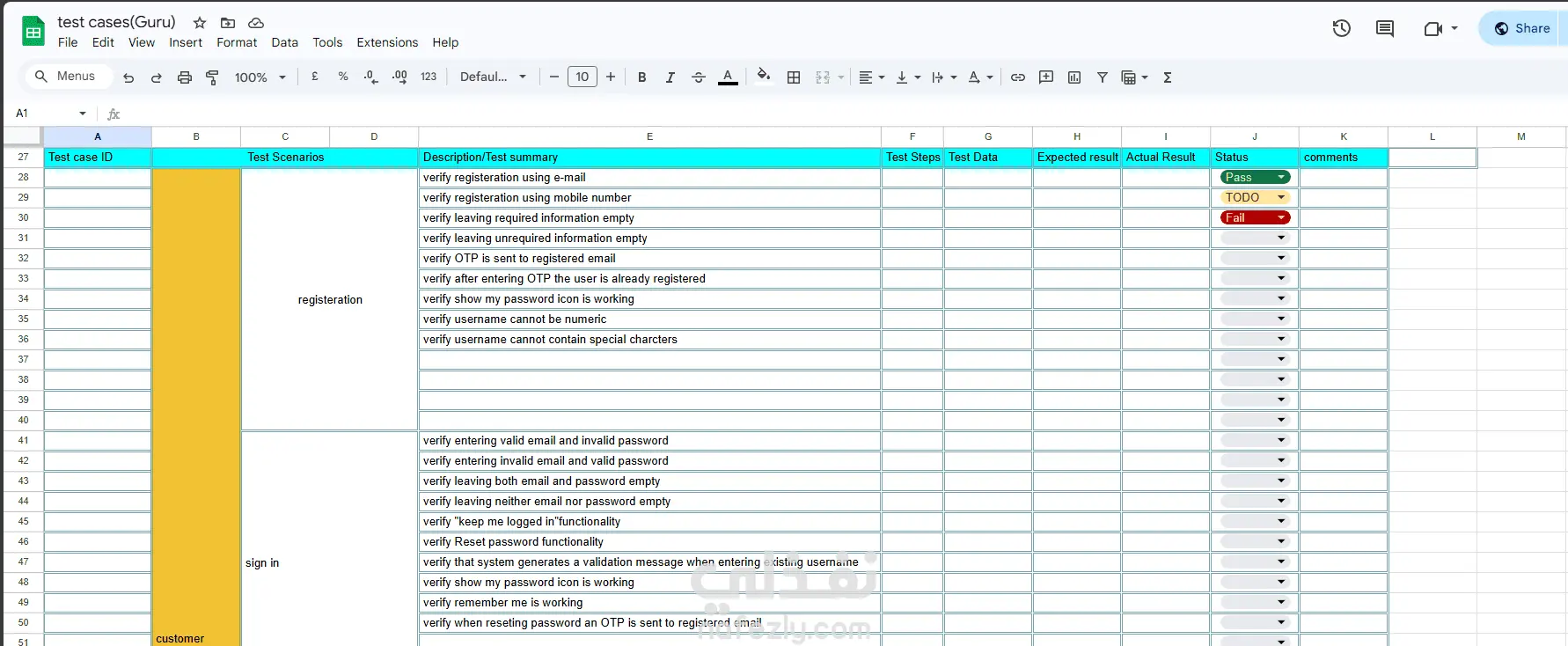Select the paint format roller icon

212,77
